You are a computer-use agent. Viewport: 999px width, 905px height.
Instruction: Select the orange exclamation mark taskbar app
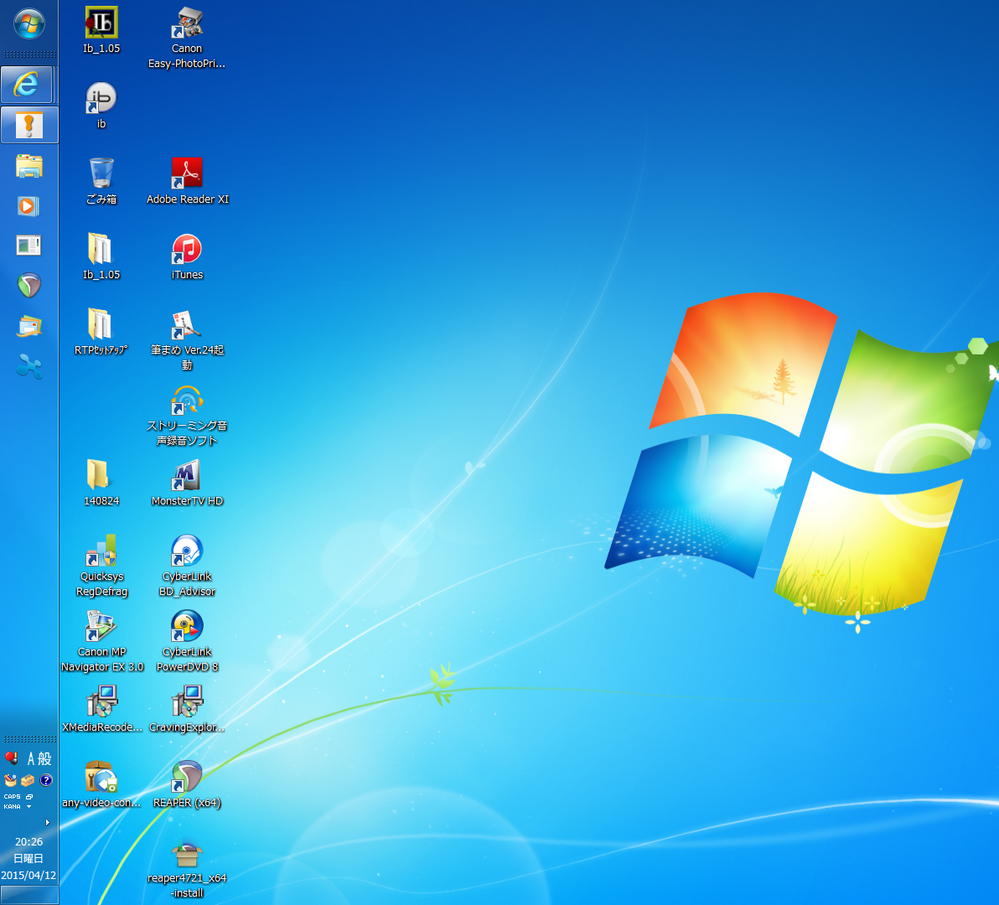tap(29, 125)
